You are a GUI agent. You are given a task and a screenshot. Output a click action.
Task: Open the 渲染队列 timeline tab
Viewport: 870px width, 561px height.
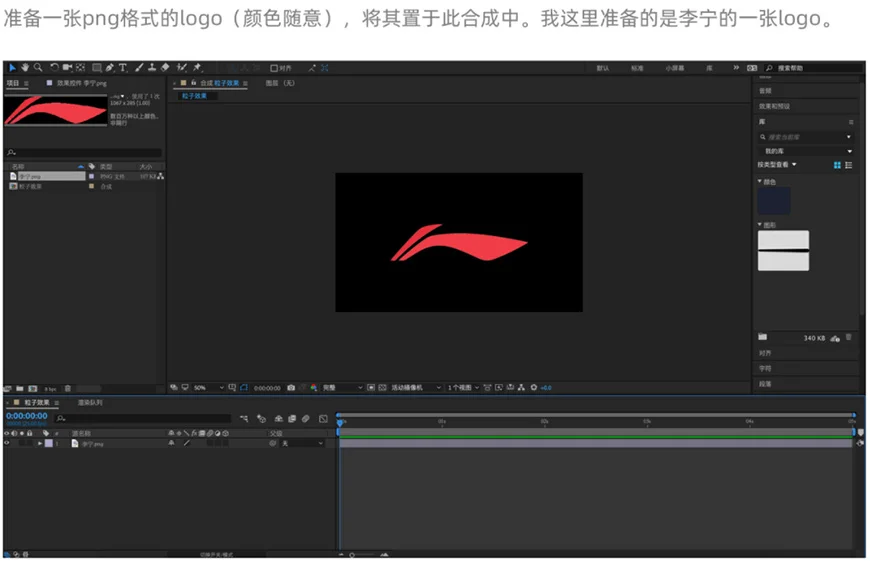pos(90,402)
